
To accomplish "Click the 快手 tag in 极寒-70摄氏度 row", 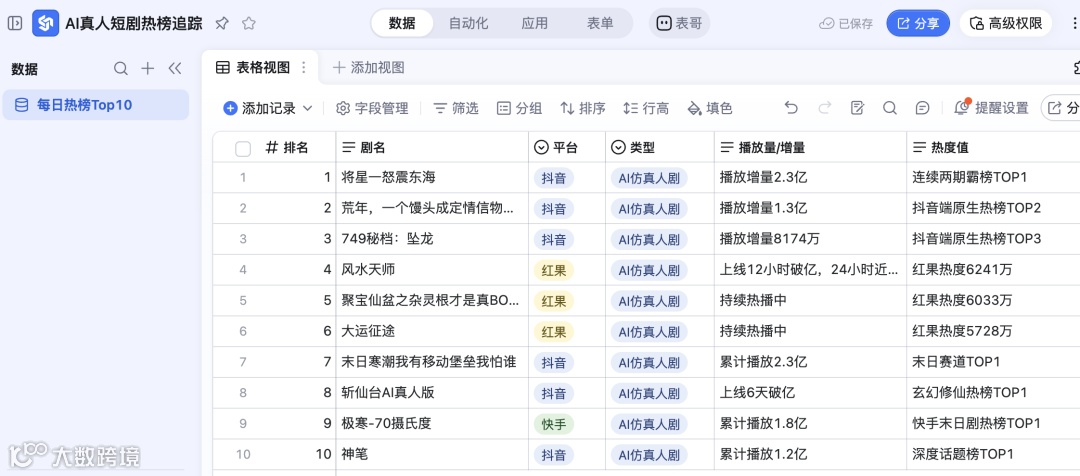I will pos(554,424).
